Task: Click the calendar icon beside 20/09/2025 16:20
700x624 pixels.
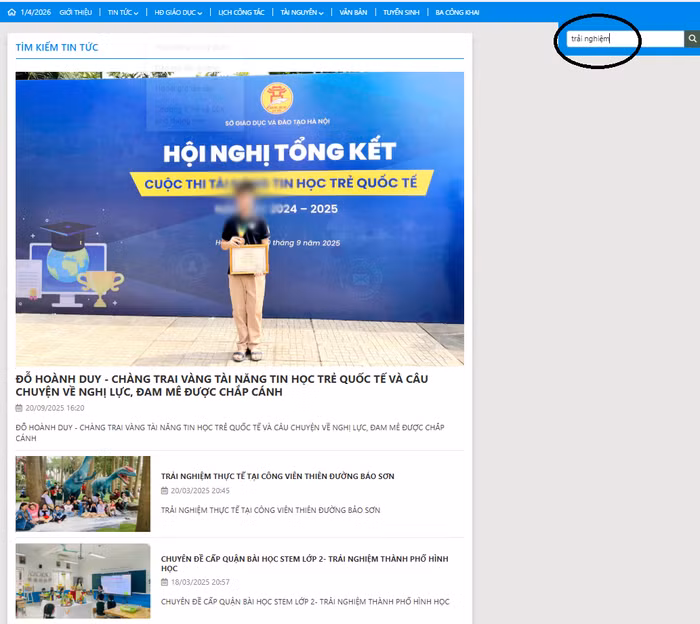Action: (x=19, y=408)
